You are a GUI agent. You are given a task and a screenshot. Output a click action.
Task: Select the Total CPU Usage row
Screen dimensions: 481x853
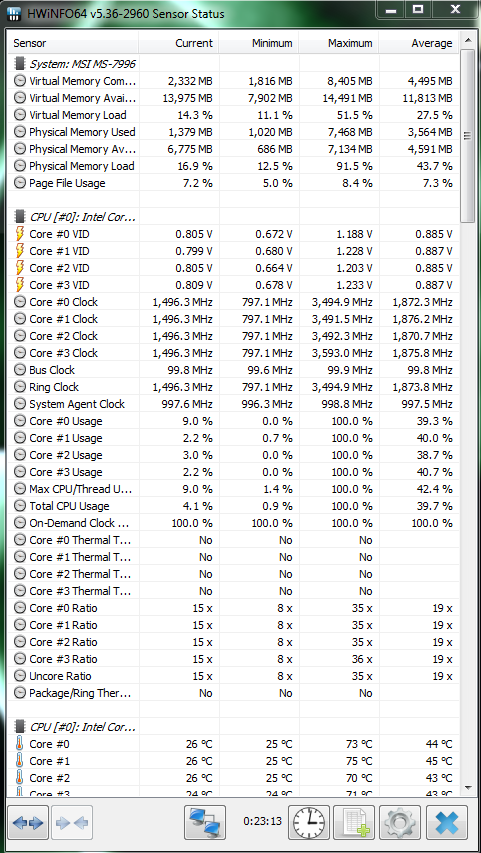(x=233, y=506)
